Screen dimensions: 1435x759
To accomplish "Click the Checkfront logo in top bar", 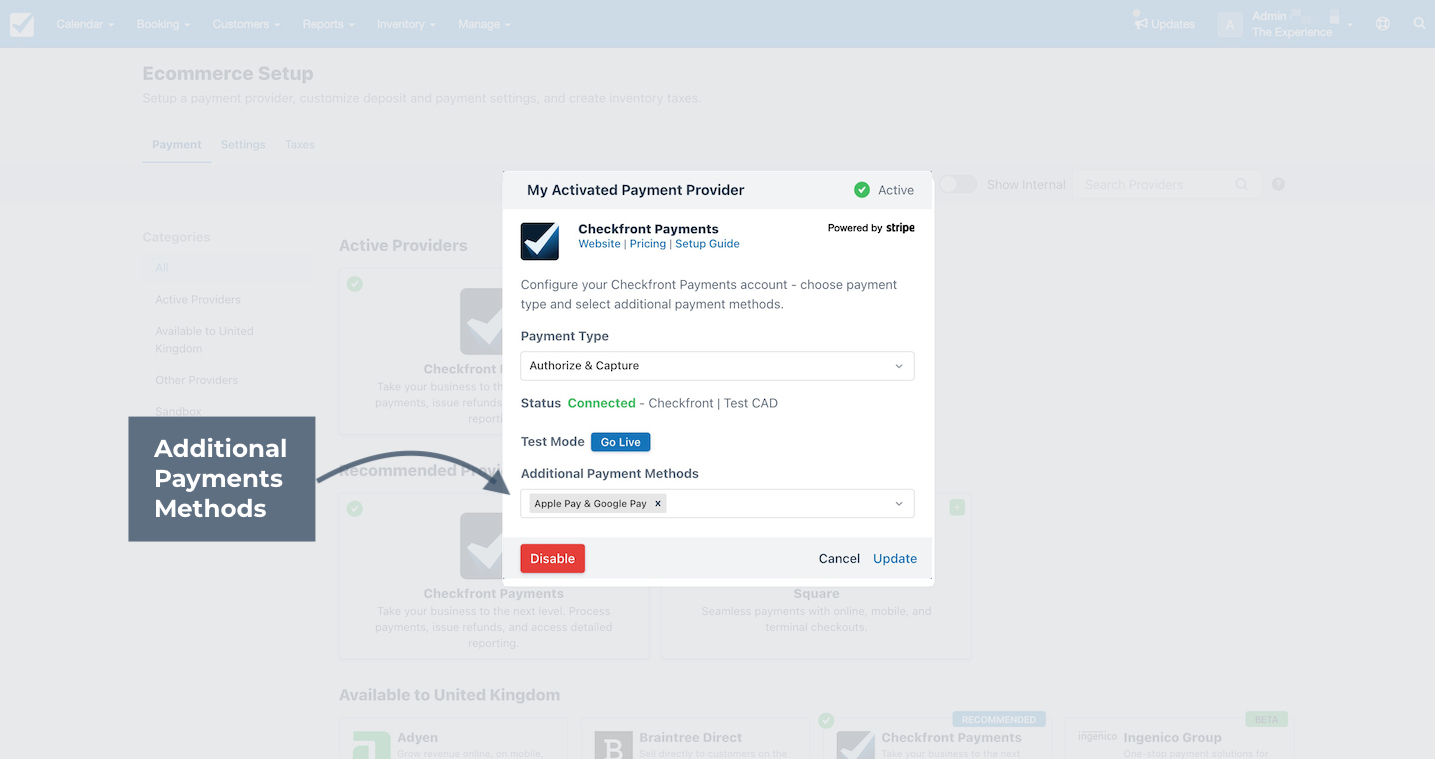I will point(22,24).
